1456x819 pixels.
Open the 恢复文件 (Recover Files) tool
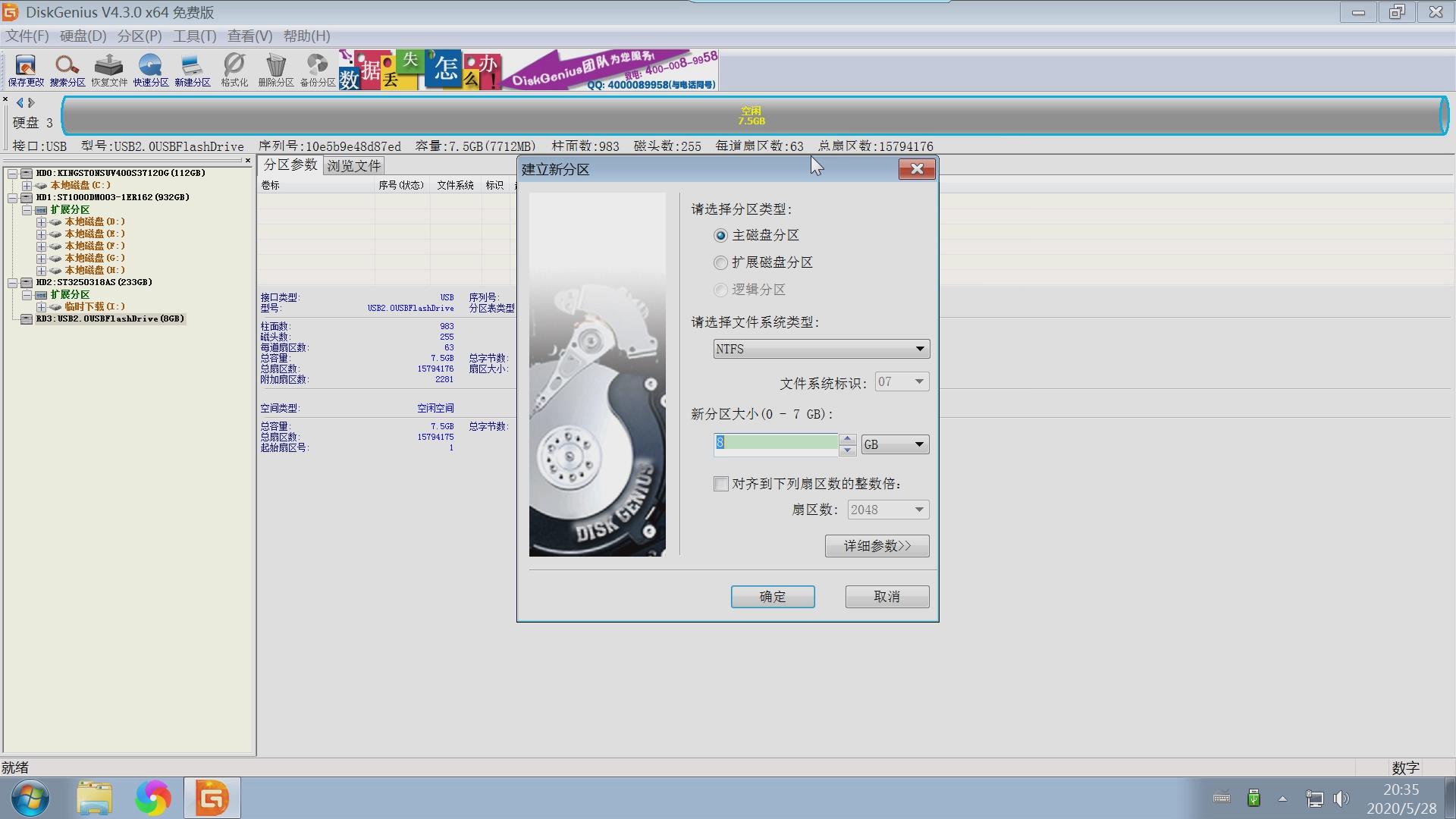pos(108,70)
